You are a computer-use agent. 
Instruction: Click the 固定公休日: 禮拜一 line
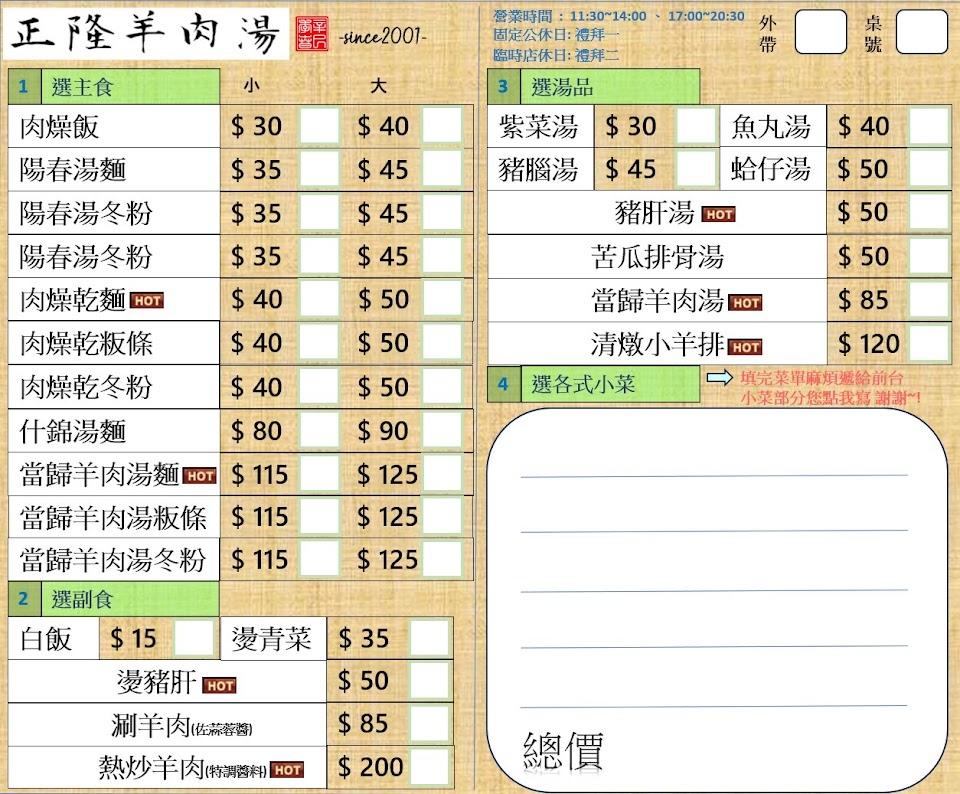click(x=557, y=35)
